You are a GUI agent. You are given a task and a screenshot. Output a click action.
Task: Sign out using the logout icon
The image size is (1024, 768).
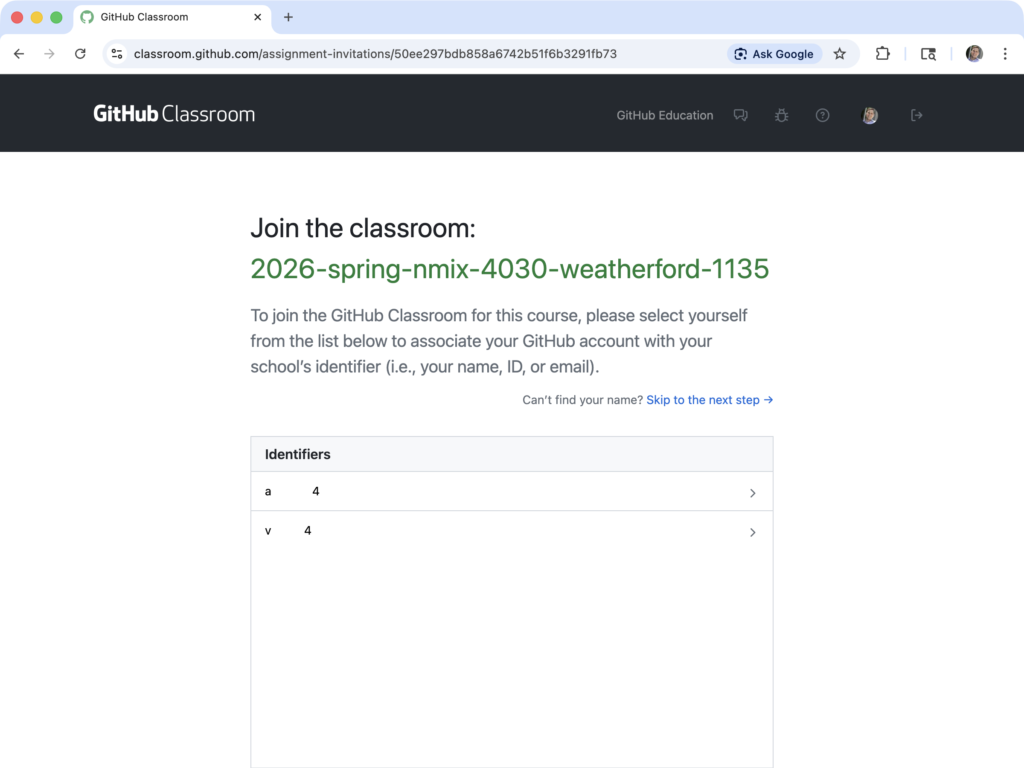916,115
